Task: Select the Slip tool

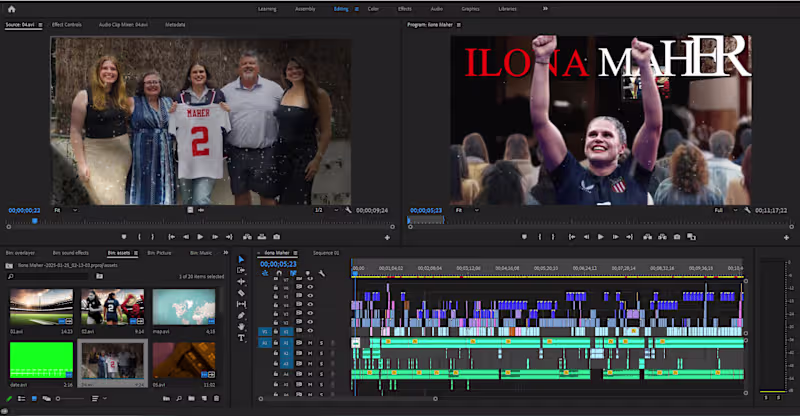Action: pos(241,304)
